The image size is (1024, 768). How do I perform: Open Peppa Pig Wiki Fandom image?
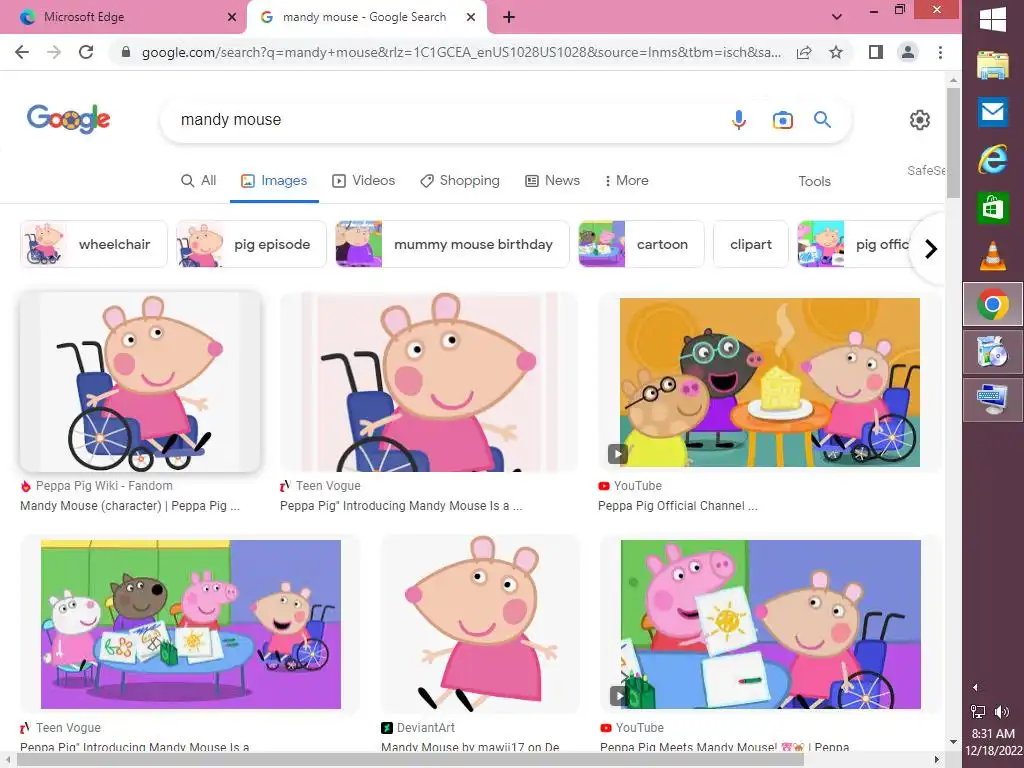[140, 382]
